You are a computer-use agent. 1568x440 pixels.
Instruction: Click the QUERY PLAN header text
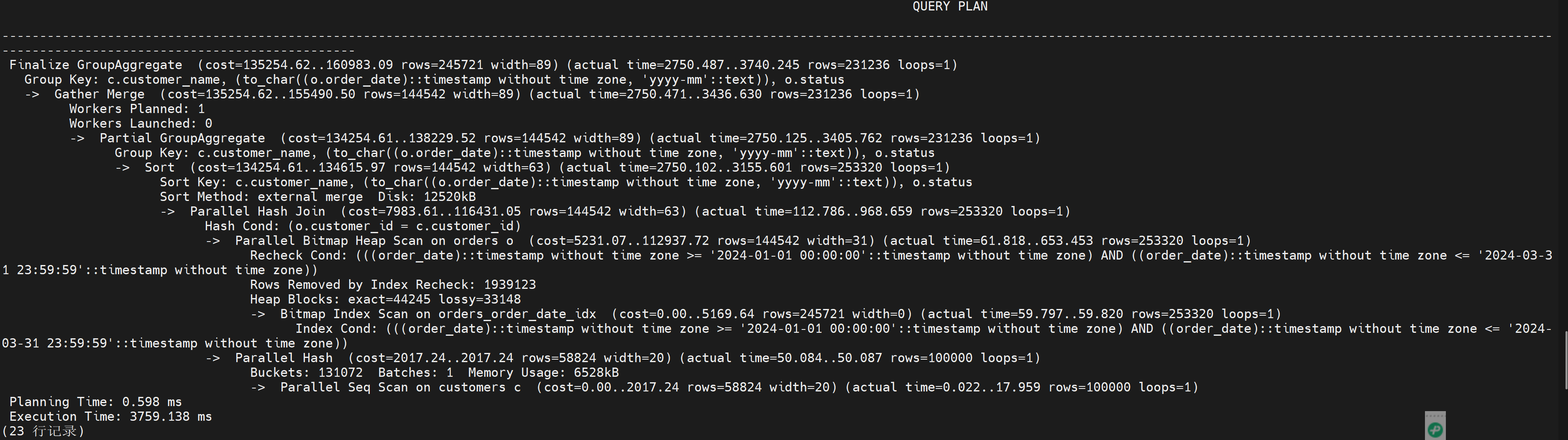click(x=949, y=7)
